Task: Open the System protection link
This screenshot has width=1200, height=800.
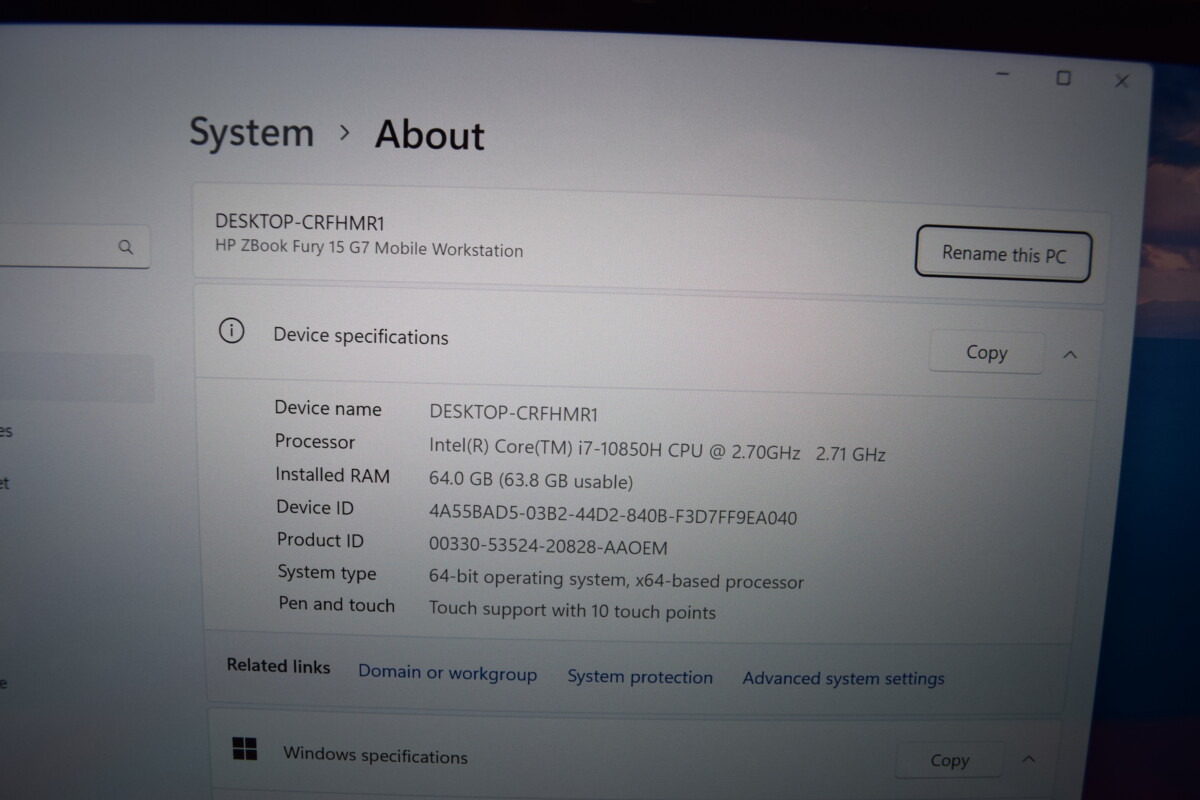Action: click(x=640, y=677)
